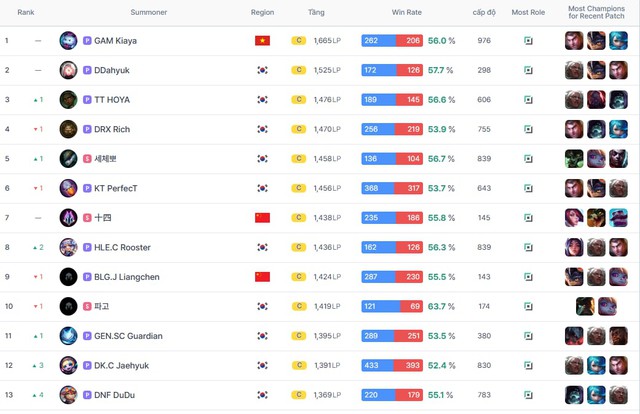640x414 pixels.
Task: Click the Most Role column header
Action: 528,13
